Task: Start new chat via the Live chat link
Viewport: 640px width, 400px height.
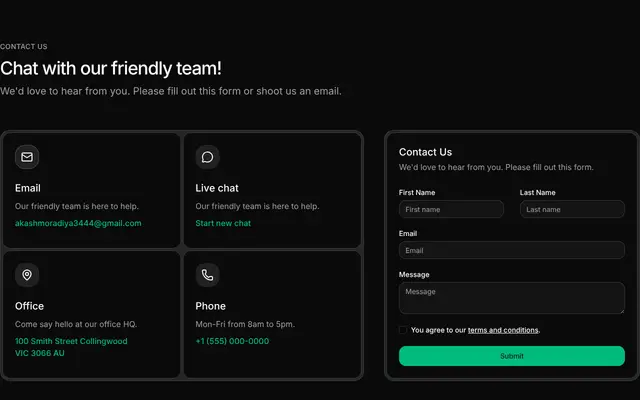Action: click(223, 223)
